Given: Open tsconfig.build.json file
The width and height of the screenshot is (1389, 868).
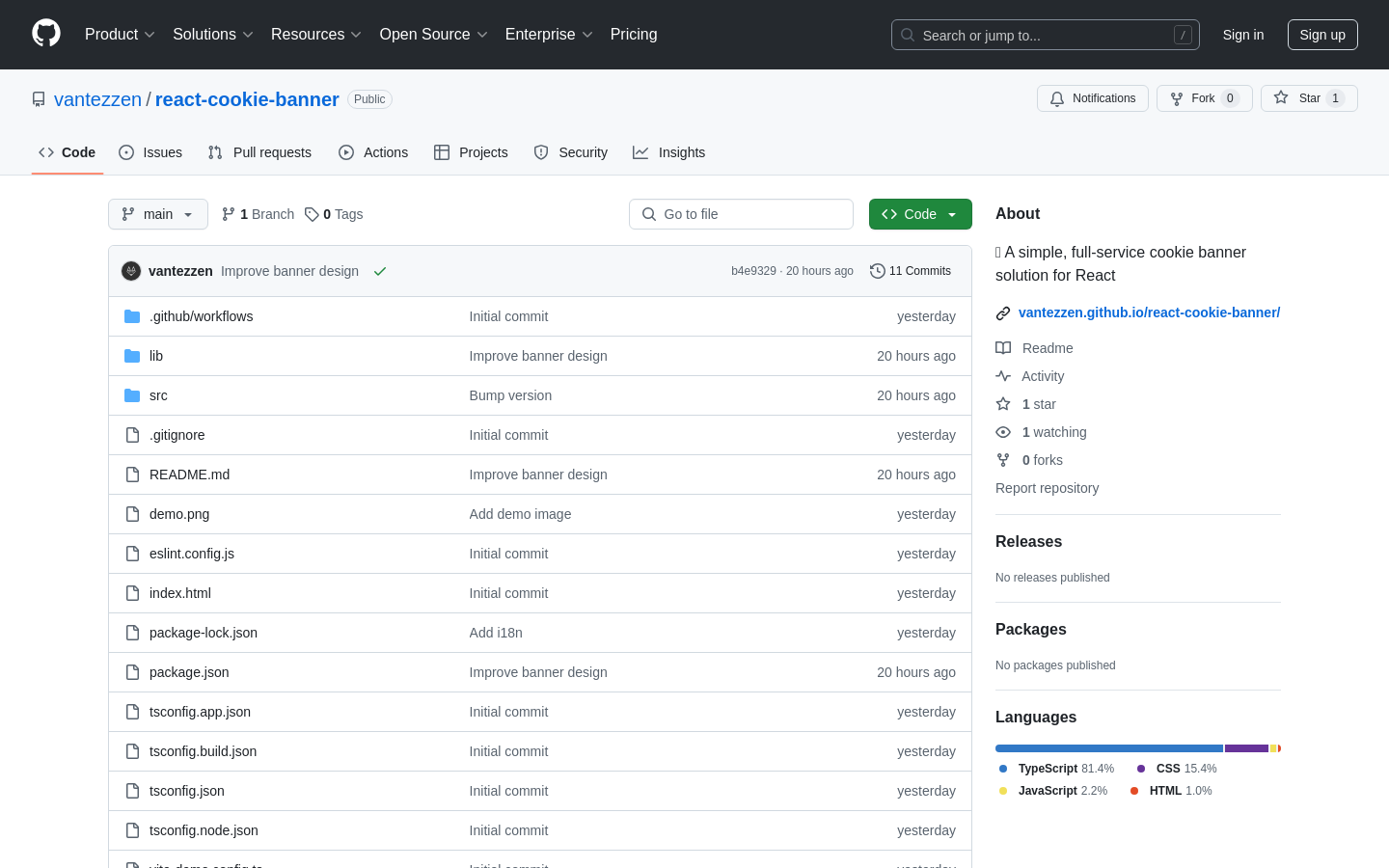Looking at the screenshot, I should (x=203, y=751).
